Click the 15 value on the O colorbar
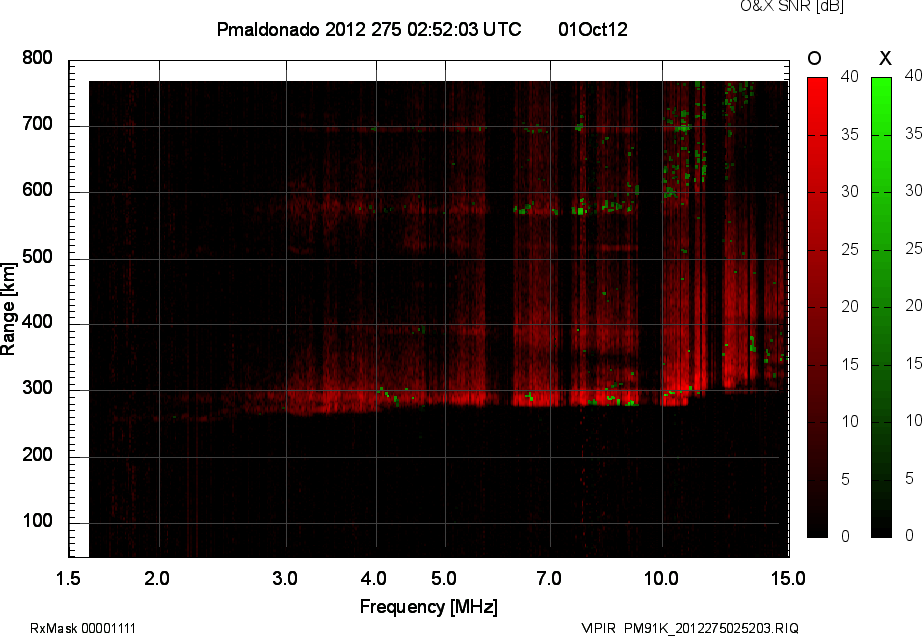The image size is (922, 636). [x=850, y=364]
